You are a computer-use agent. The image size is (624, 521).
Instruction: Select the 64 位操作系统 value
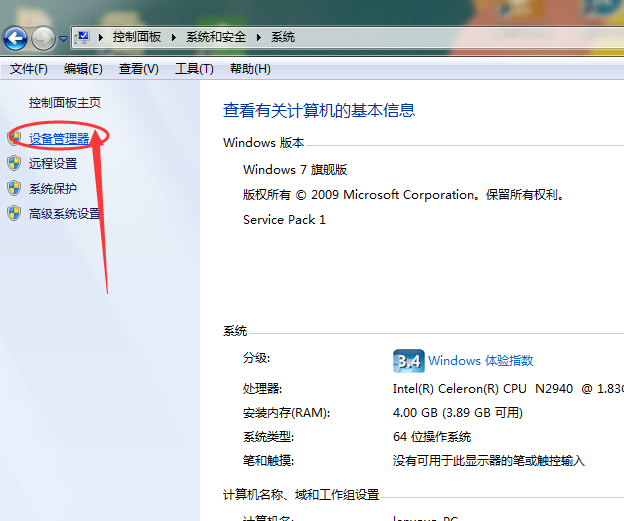coord(432,437)
